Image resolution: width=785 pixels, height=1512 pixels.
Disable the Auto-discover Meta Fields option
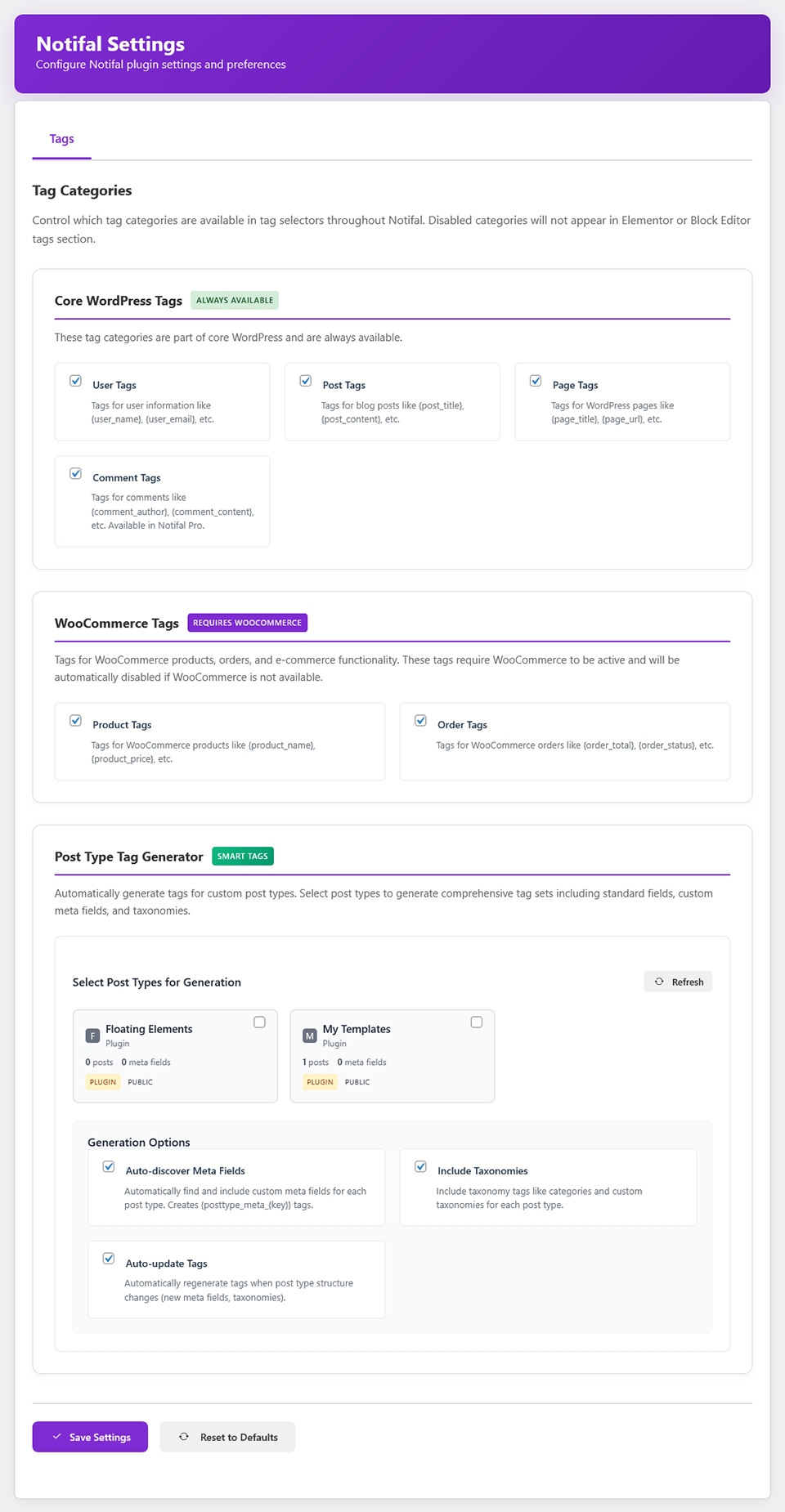tap(109, 1166)
